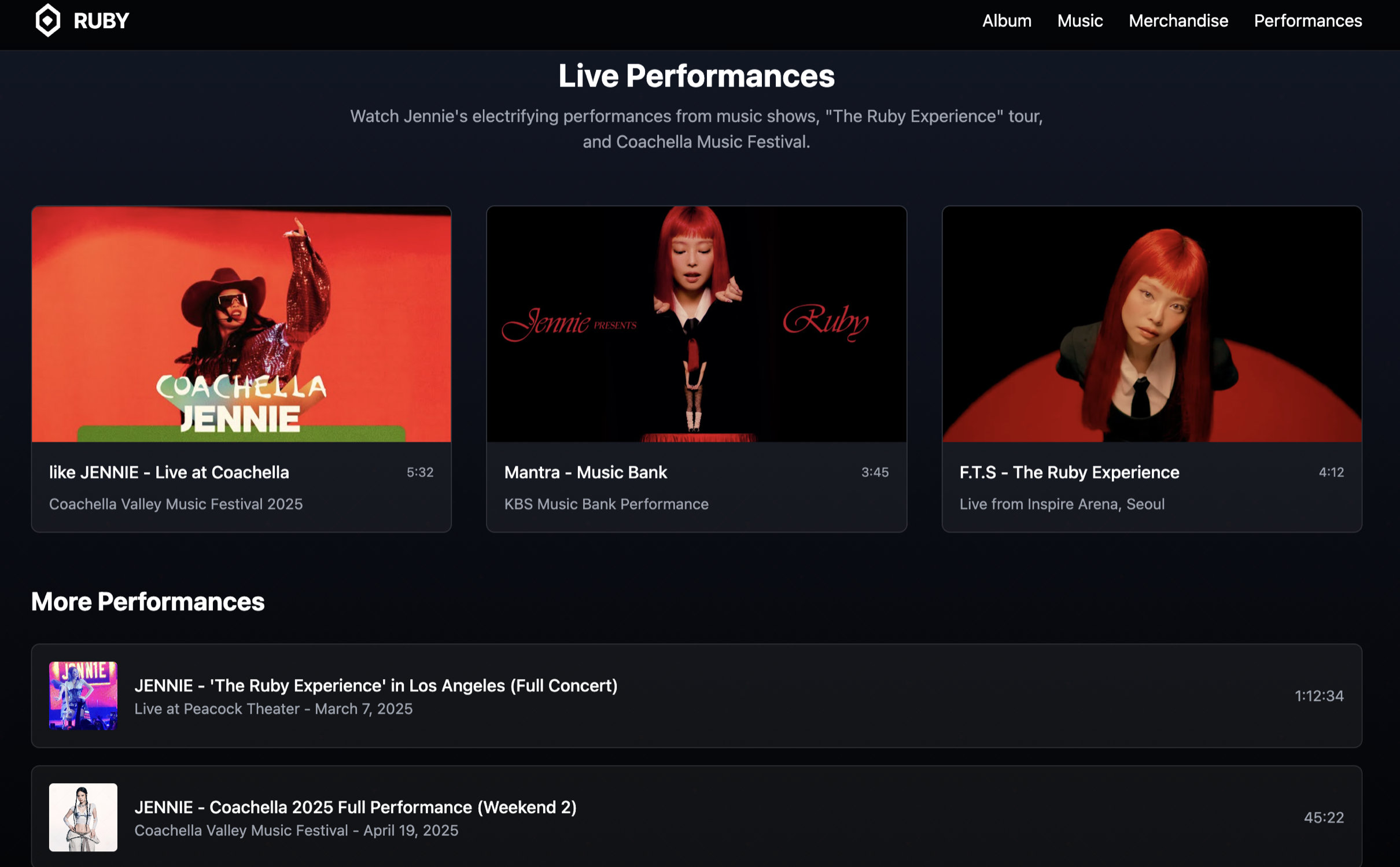Open the Coachella Weekend 2 small thumbnail

pyautogui.click(x=83, y=817)
